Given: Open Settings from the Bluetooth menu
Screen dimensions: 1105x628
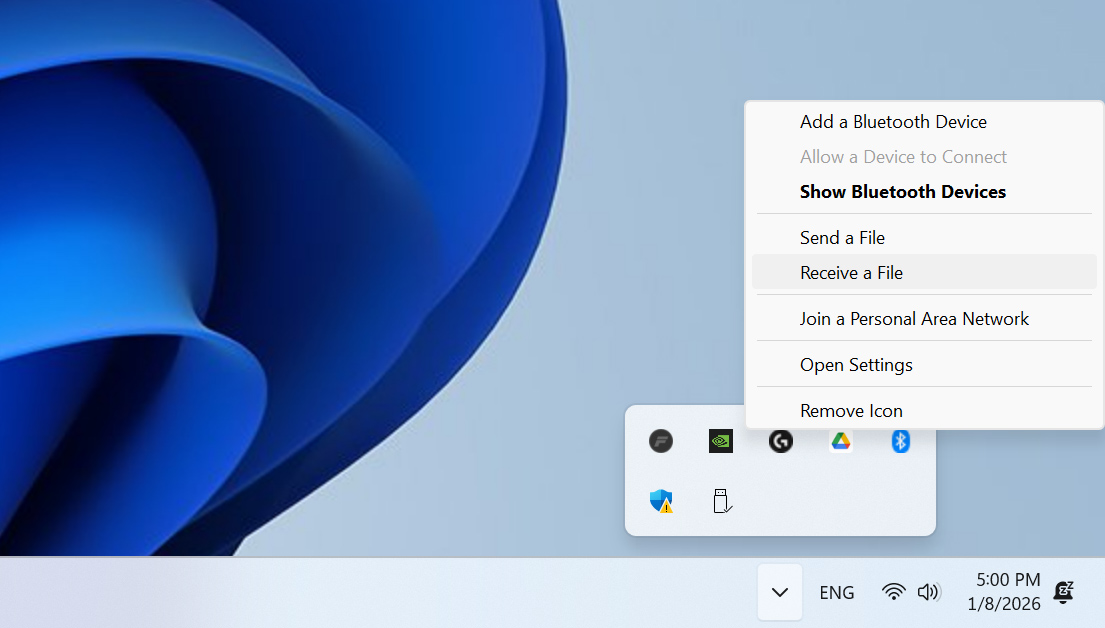Looking at the screenshot, I should (856, 364).
